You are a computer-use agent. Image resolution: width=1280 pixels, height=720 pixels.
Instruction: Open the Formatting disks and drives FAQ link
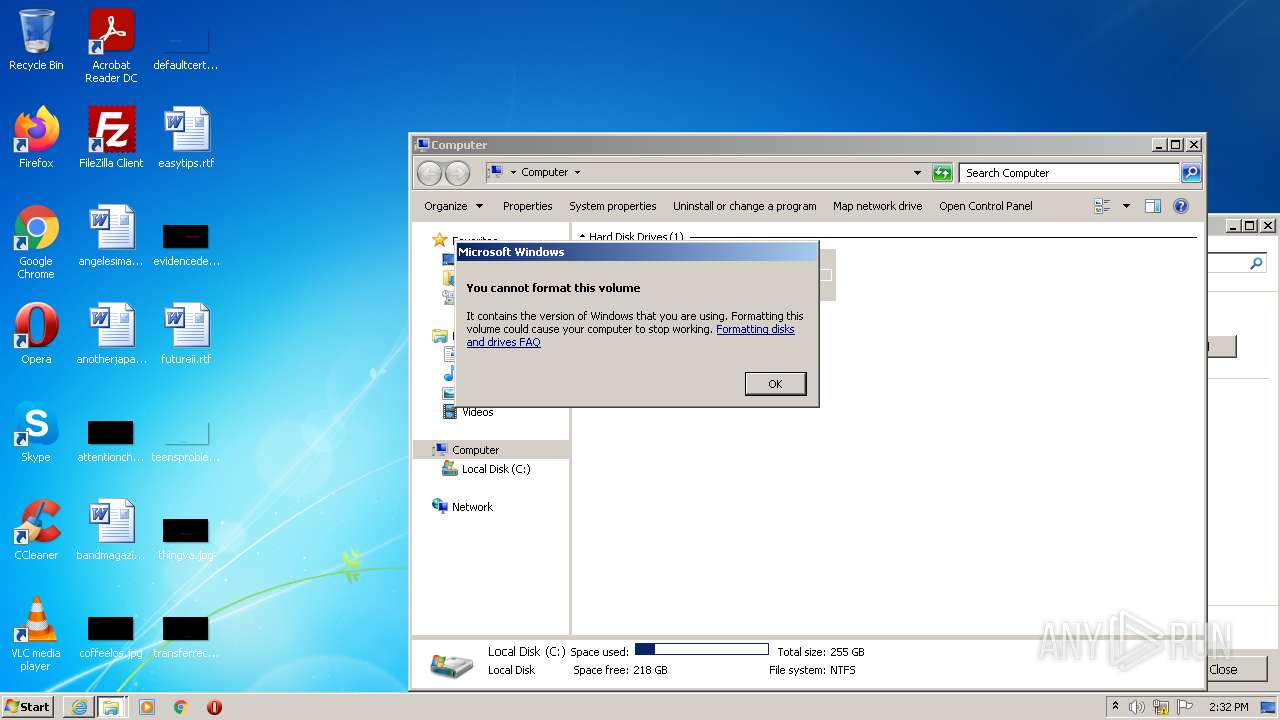[x=630, y=336]
